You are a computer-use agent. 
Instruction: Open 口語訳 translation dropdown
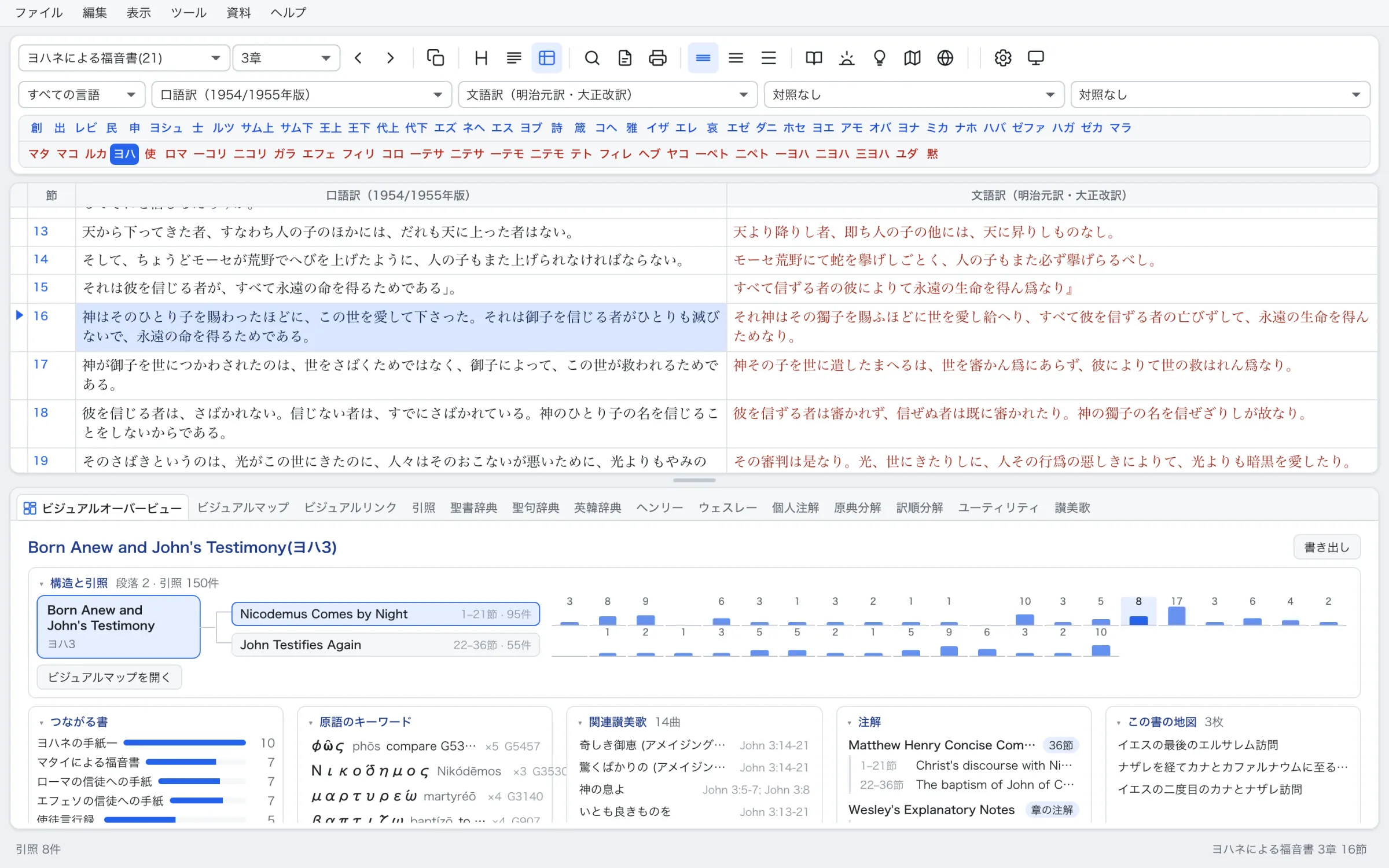click(x=302, y=95)
